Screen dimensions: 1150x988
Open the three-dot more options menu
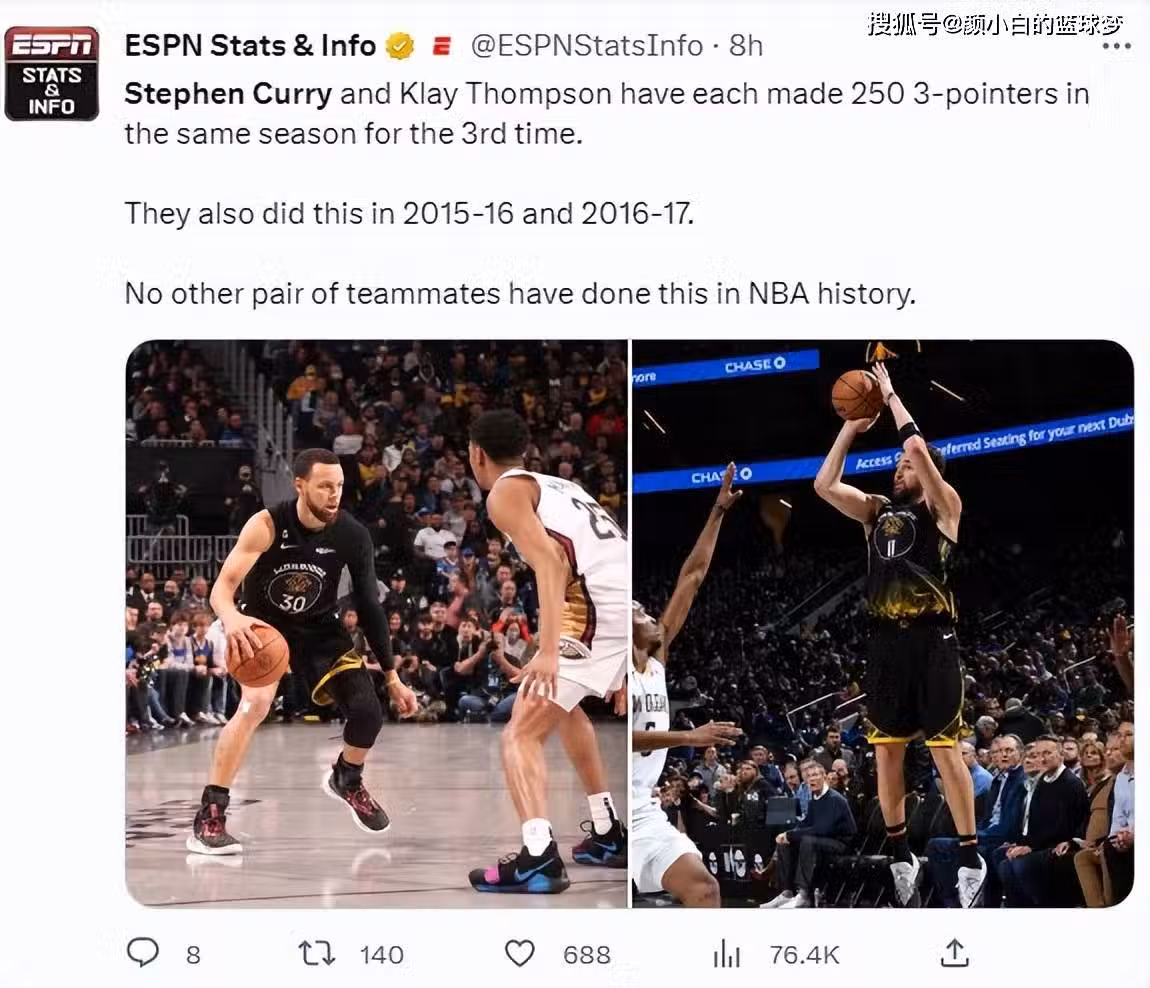tap(1110, 46)
